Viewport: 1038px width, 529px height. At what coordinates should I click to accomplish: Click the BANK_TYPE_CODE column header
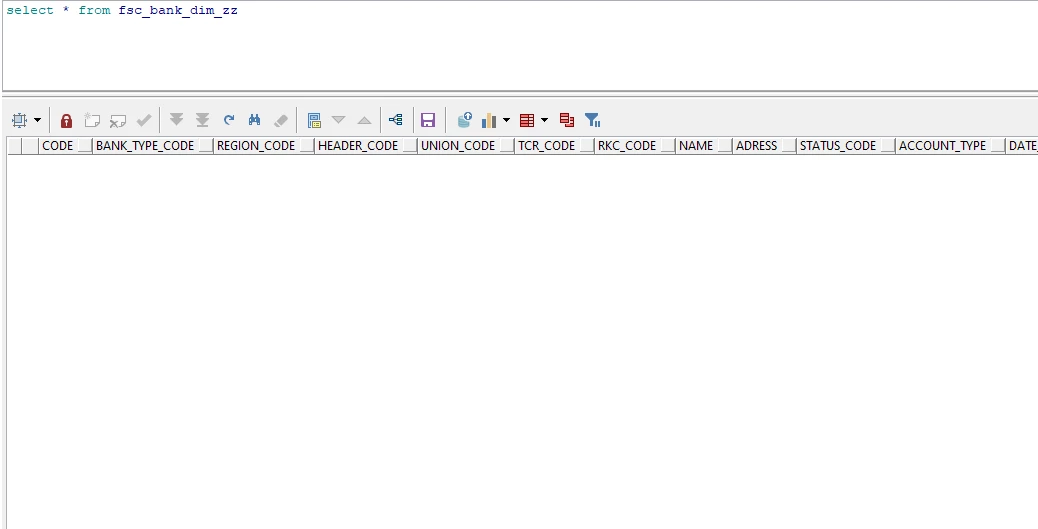(x=145, y=146)
